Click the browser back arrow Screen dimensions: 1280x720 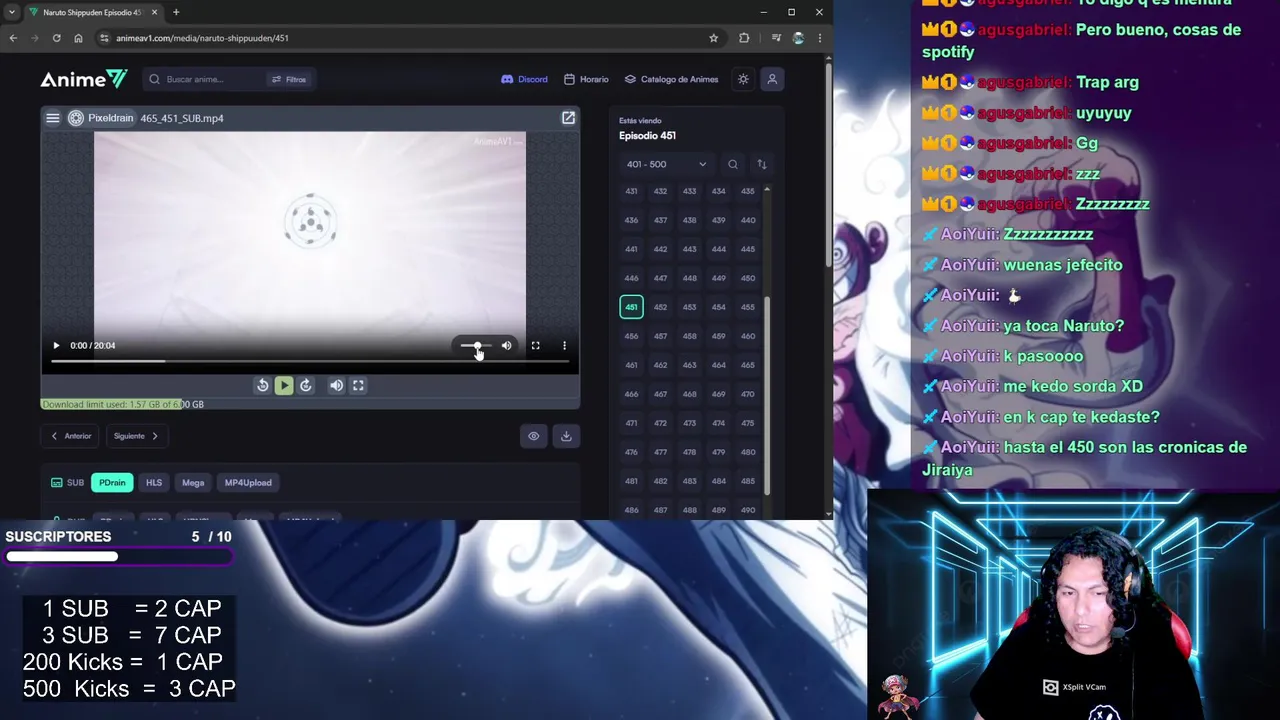click(13, 38)
